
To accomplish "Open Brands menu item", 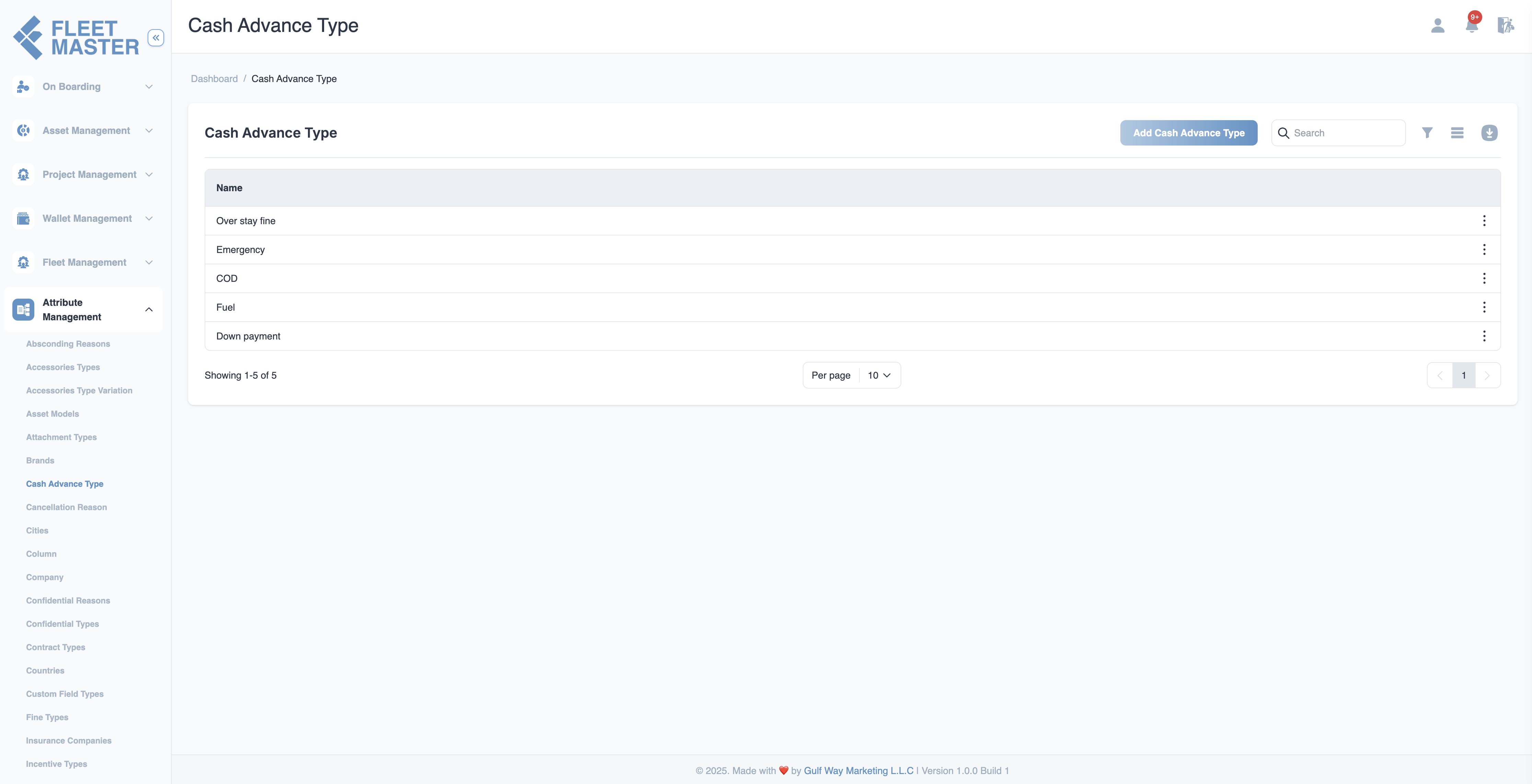I will (40, 461).
